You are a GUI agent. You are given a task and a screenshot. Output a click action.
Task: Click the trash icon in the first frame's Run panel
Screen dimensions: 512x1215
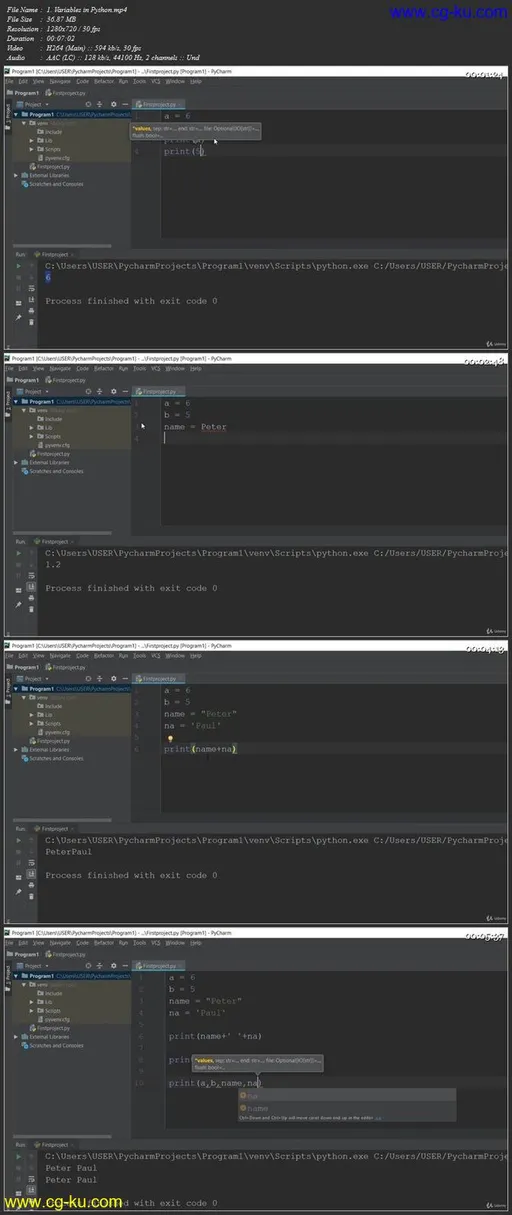[32, 321]
